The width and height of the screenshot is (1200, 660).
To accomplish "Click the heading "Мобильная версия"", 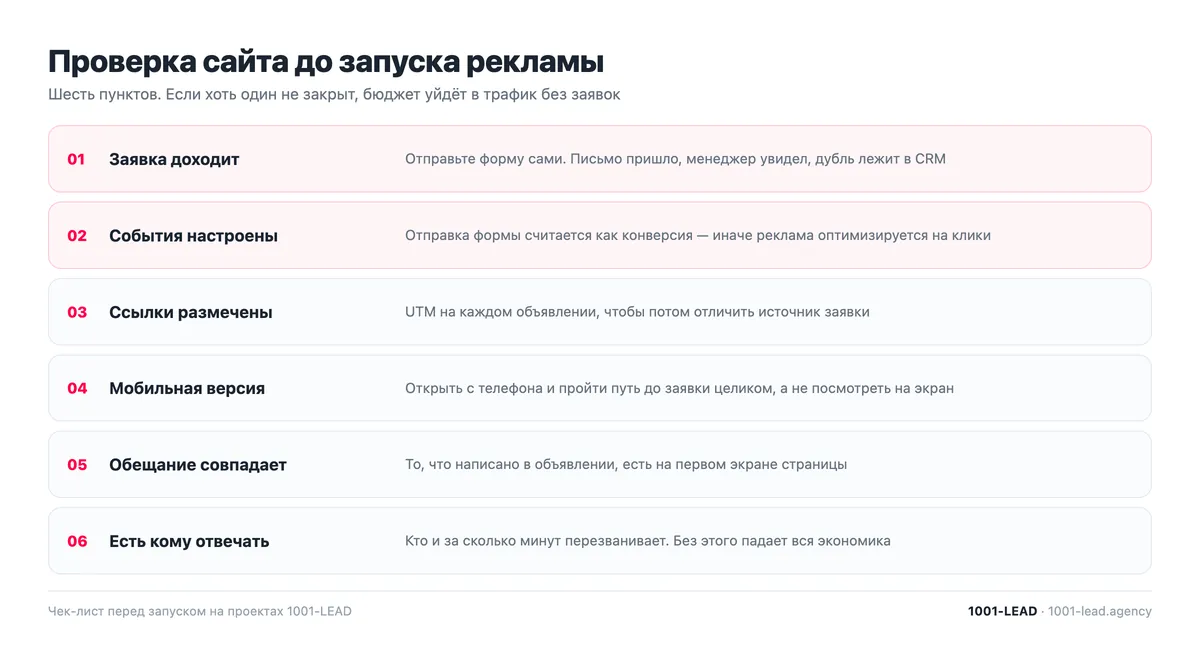I will 187,388.
